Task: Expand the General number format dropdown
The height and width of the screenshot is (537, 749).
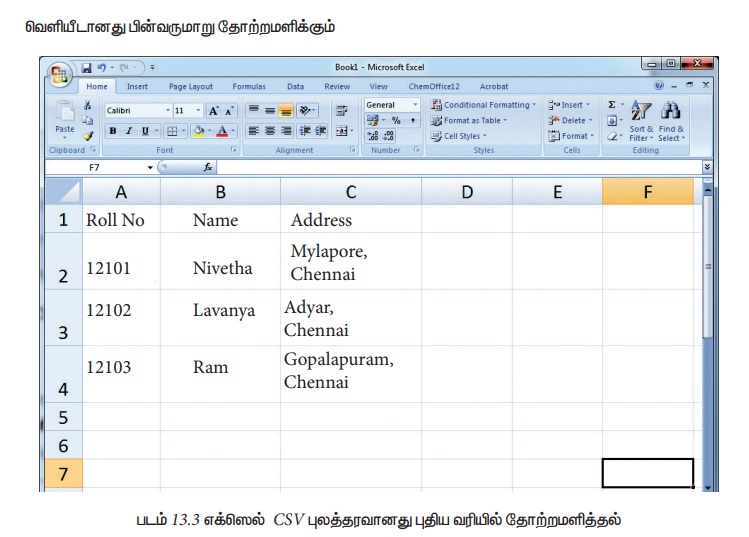Action: (416, 105)
